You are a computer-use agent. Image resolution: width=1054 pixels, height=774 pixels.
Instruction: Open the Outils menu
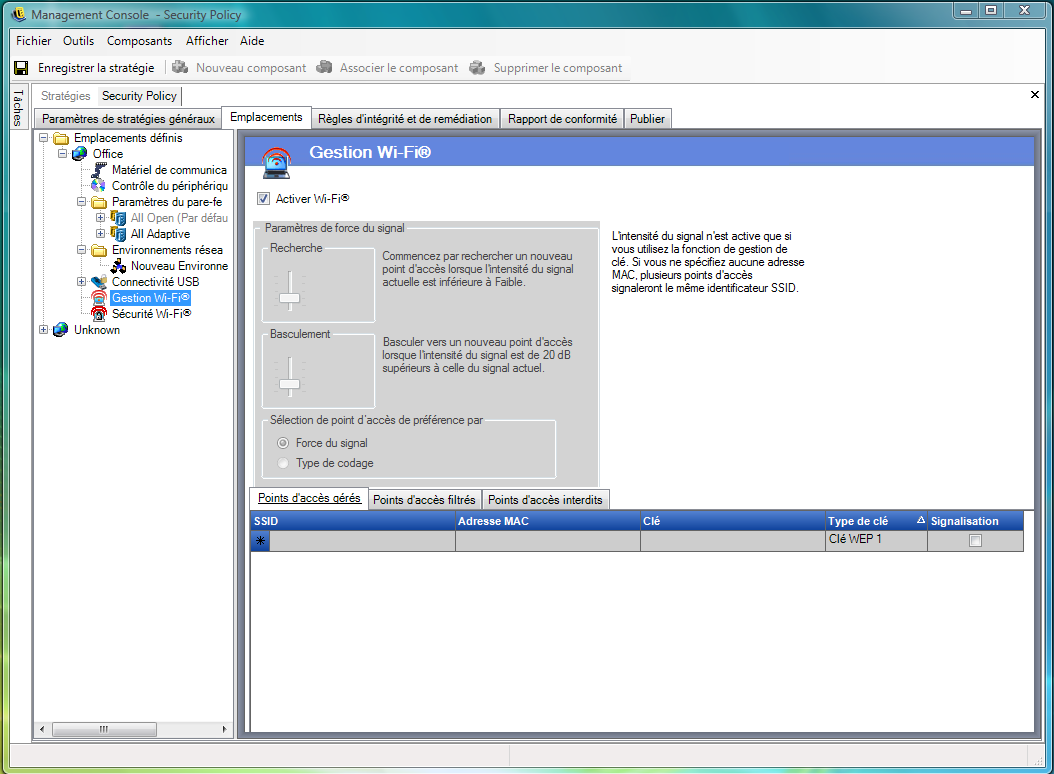tap(78, 41)
